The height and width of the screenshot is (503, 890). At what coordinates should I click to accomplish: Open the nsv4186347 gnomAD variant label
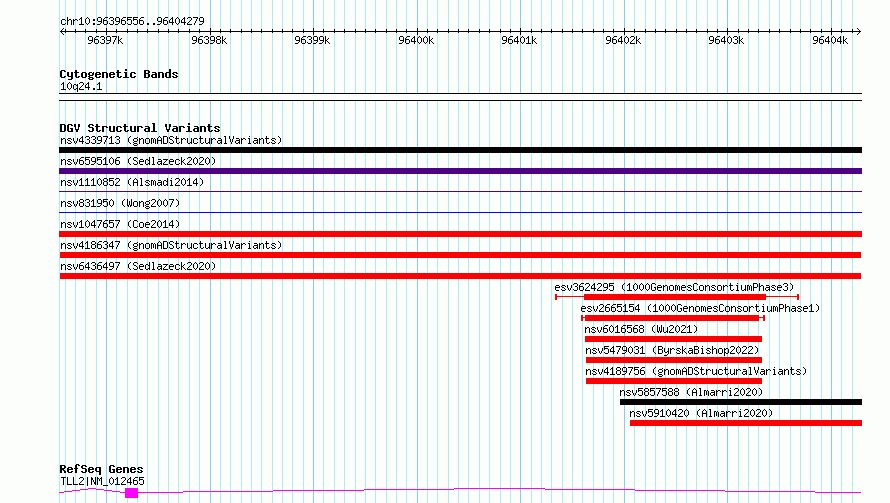pos(171,245)
